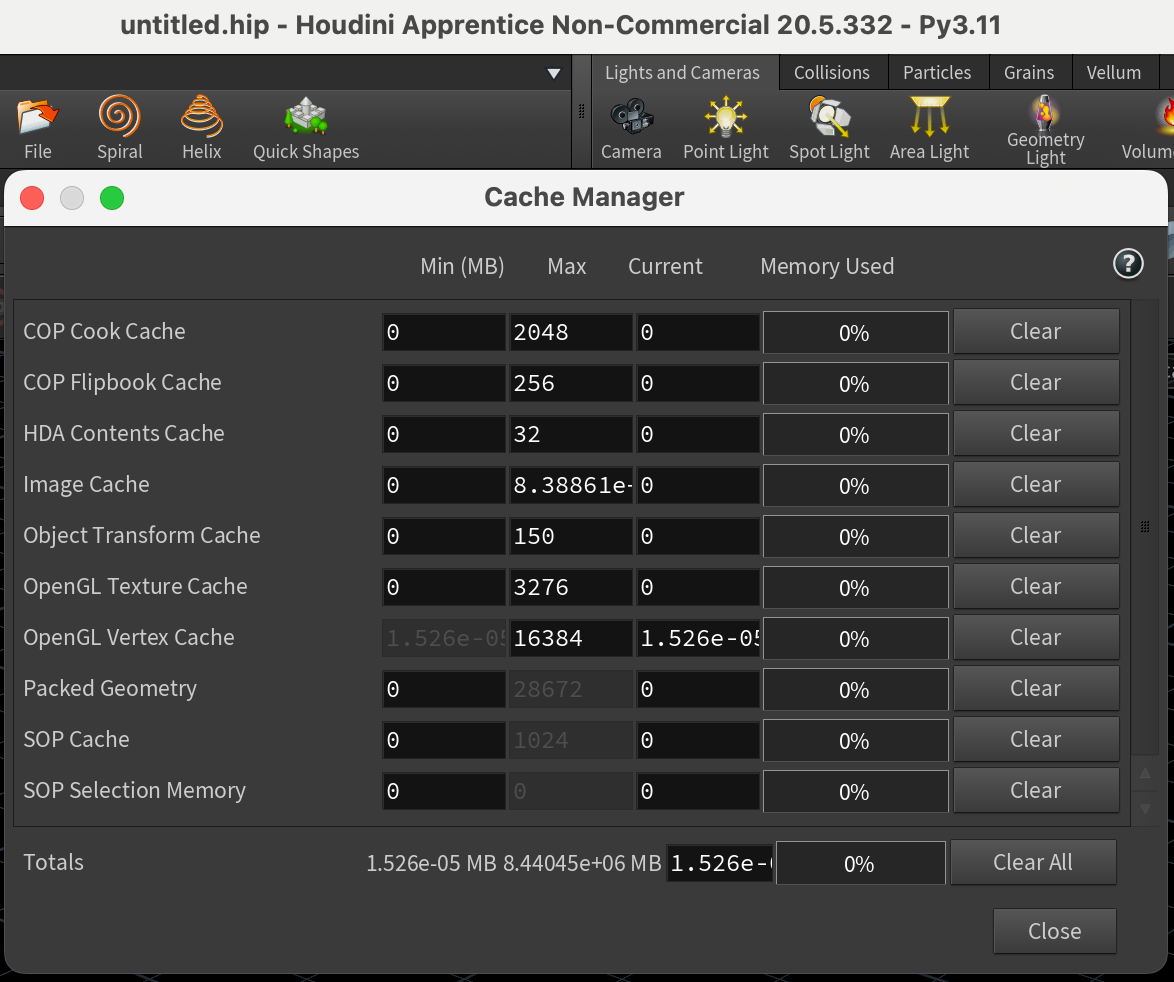Clear the SOP Selection Memory
Screen dimensions: 1174x982
tap(1035, 790)
